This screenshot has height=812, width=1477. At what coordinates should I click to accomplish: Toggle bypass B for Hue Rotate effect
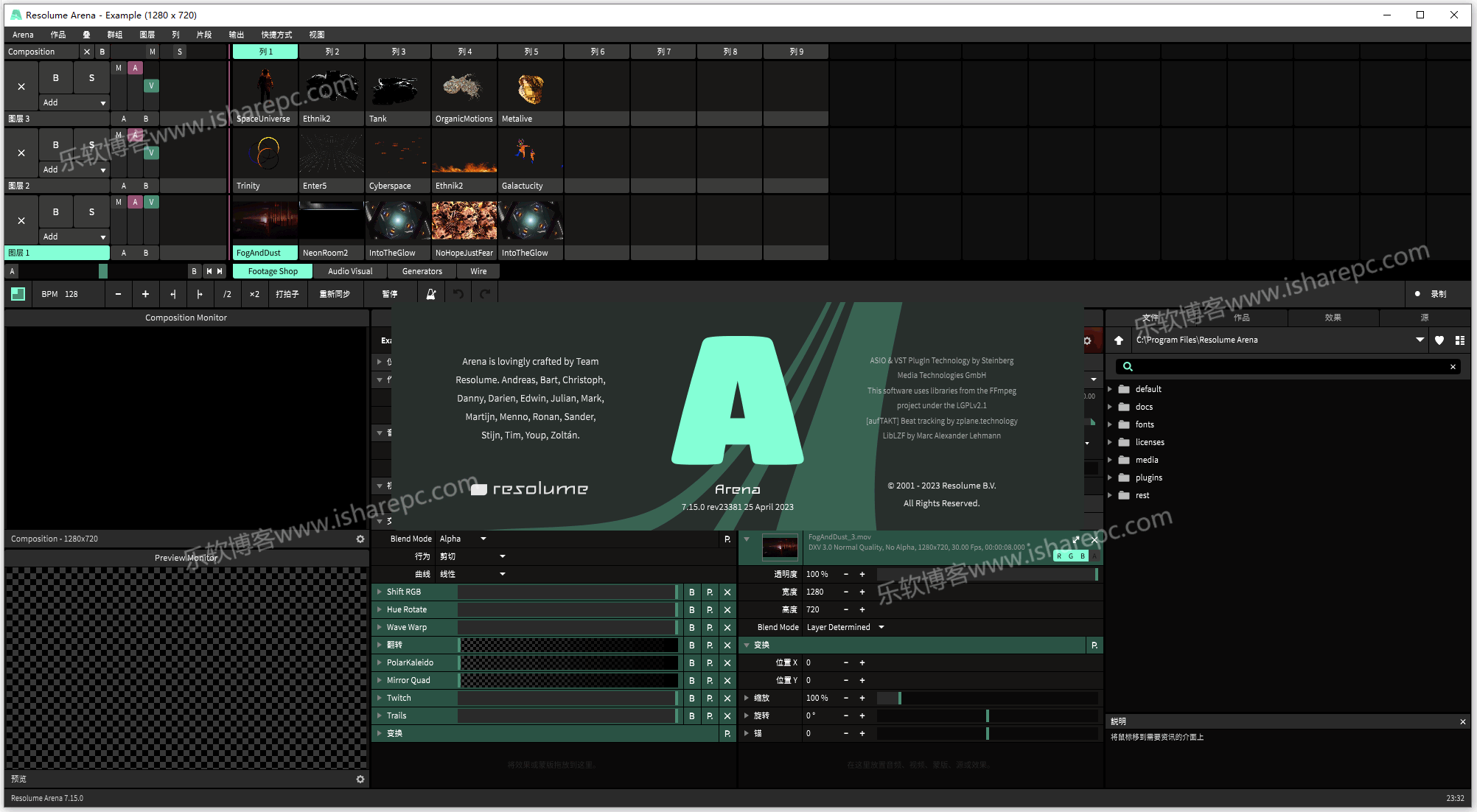(691, 609)
